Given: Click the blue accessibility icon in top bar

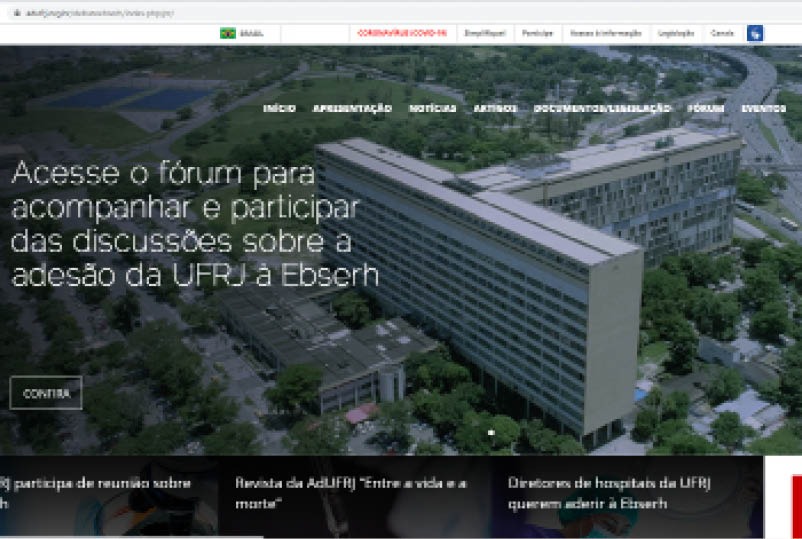Looking at the screenshot, I should point(755,33).
